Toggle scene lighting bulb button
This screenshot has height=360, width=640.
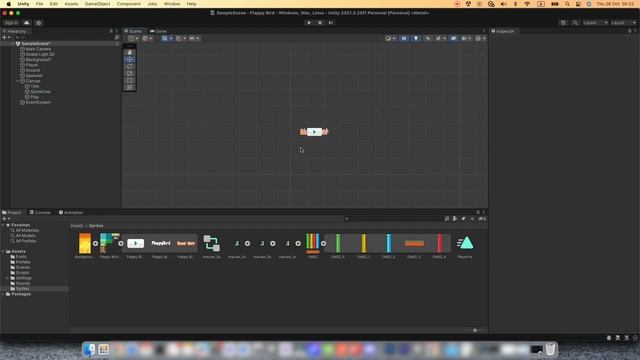416,38
